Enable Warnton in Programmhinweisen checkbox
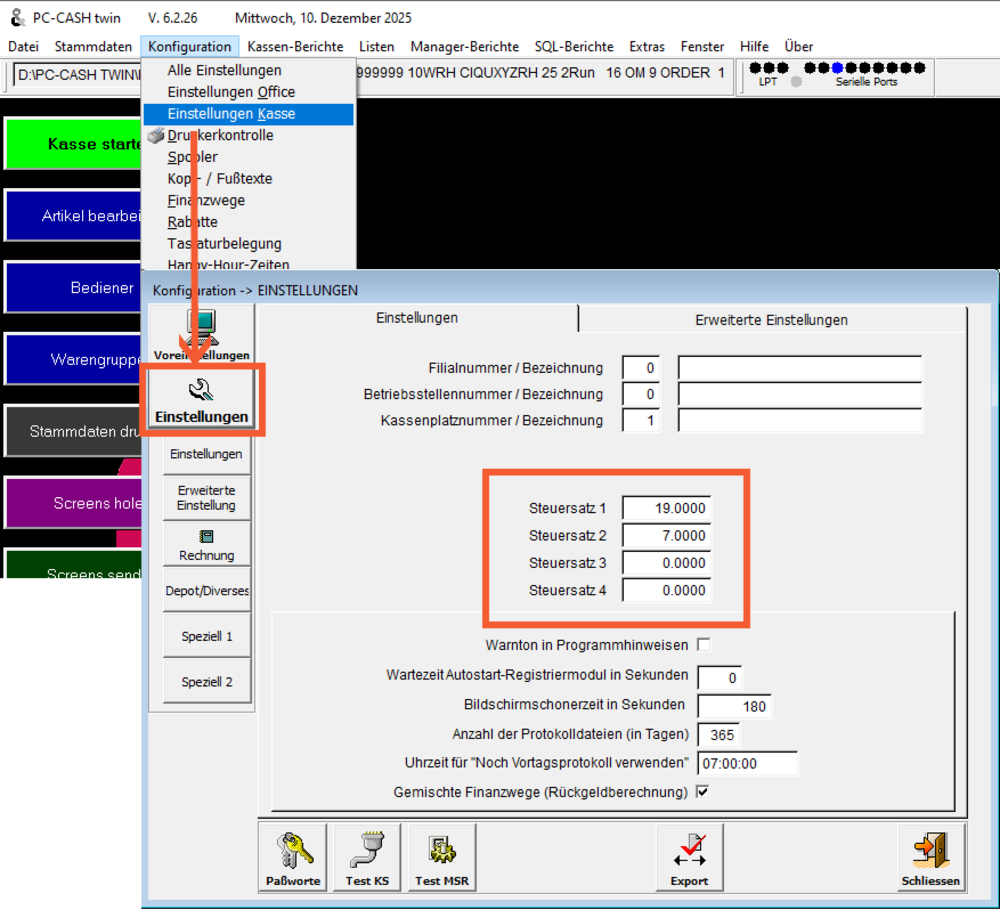This screenshot has height=910, width=1000. (x=704, y=645)
